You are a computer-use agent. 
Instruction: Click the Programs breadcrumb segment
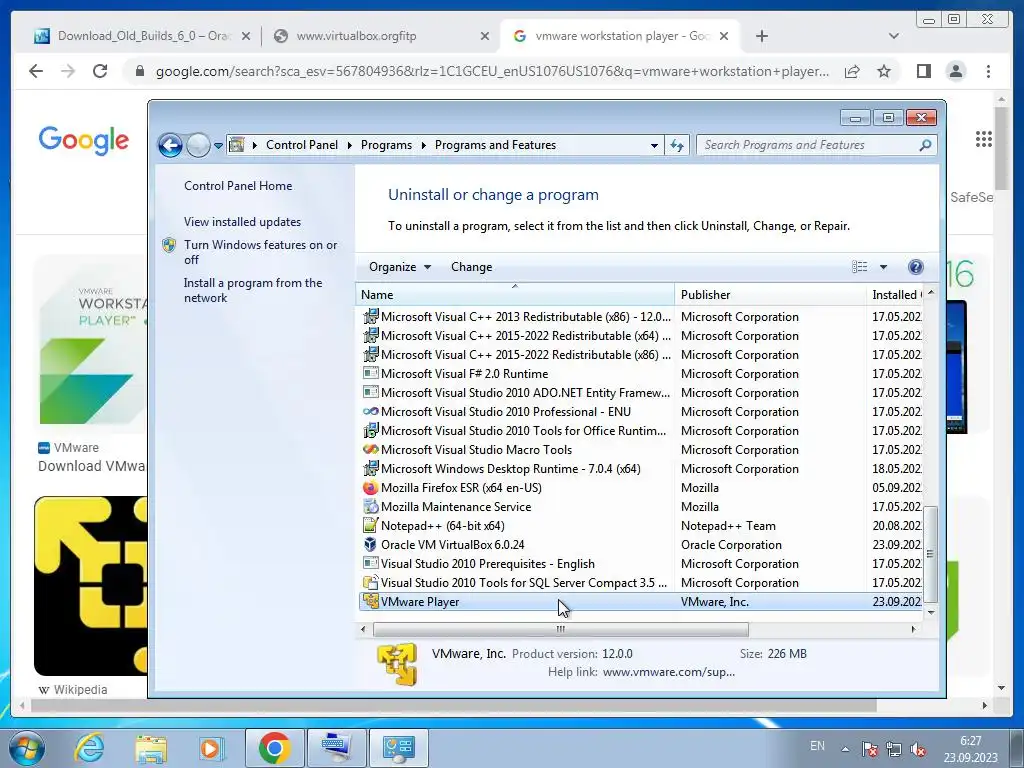pos(386,145)
